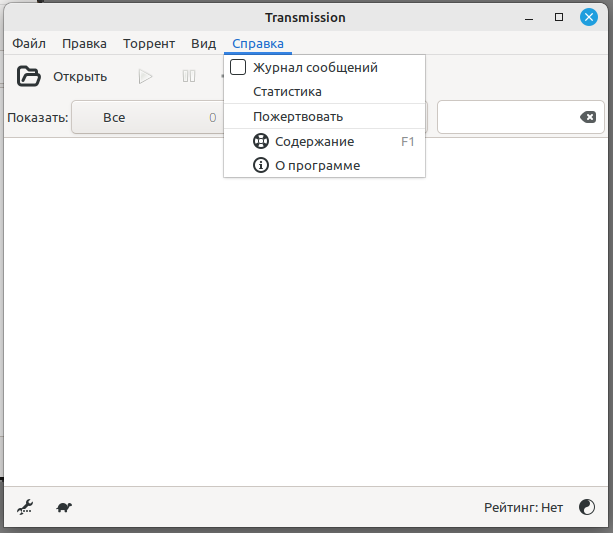Click the lifebuoy icon next to Содержание
The image size is (613, 533).
(x=261, y=141)
